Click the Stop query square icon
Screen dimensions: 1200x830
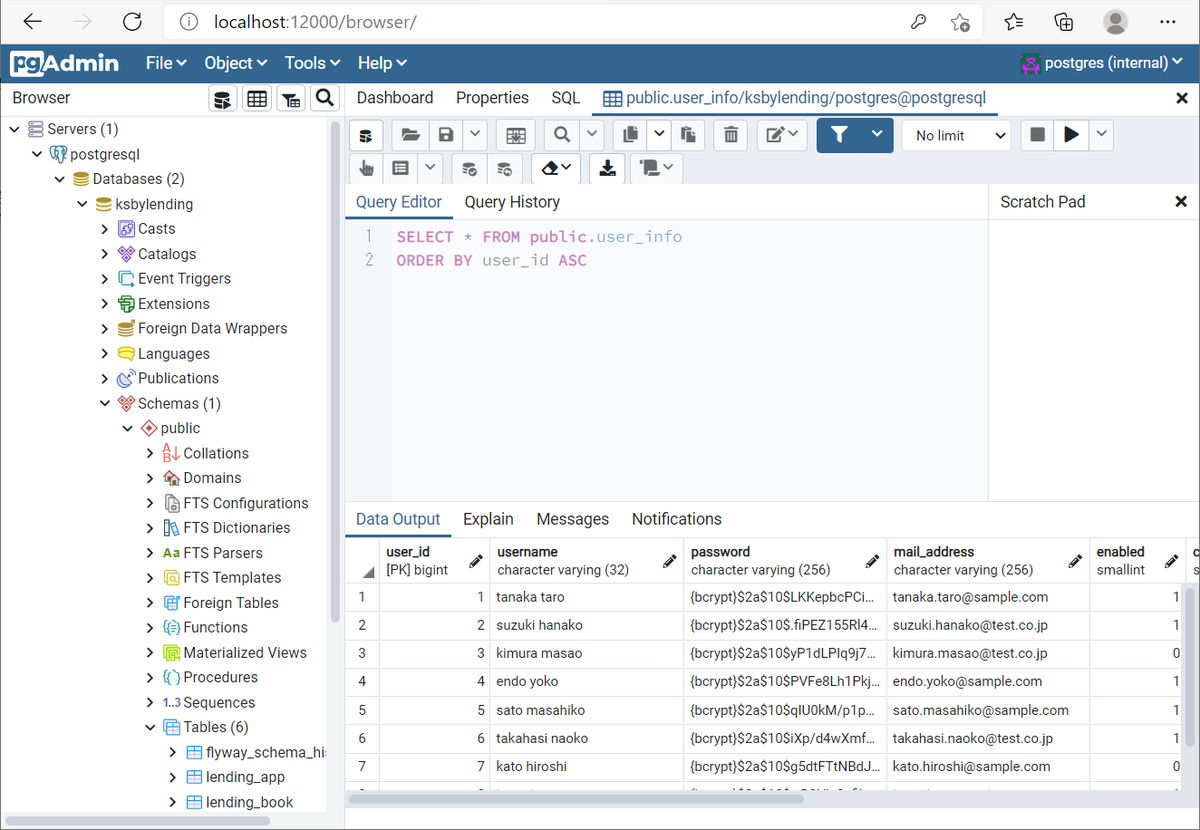[1037, 135]
